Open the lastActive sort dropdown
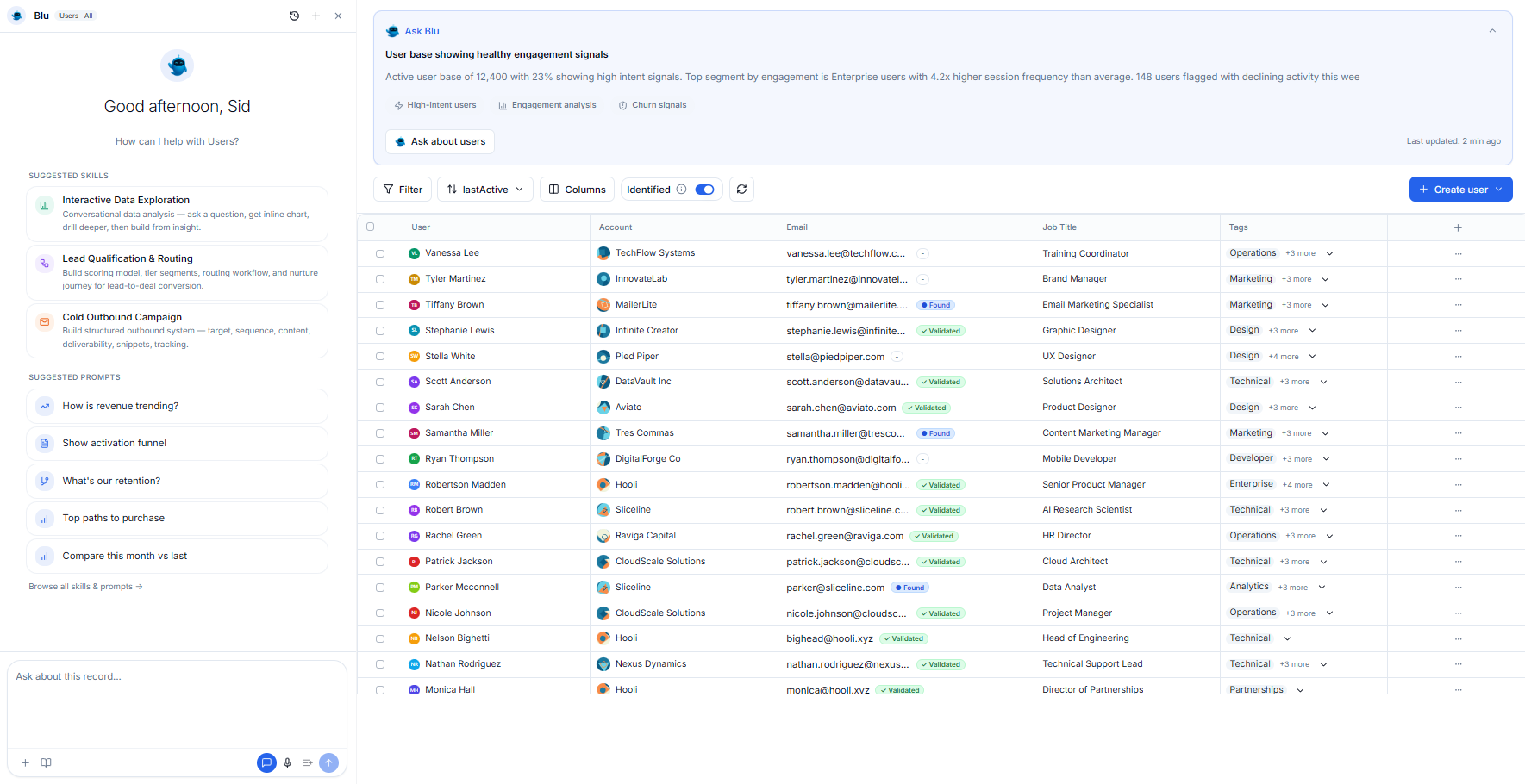Screen dimensions: 1525x784 point(484,189)
